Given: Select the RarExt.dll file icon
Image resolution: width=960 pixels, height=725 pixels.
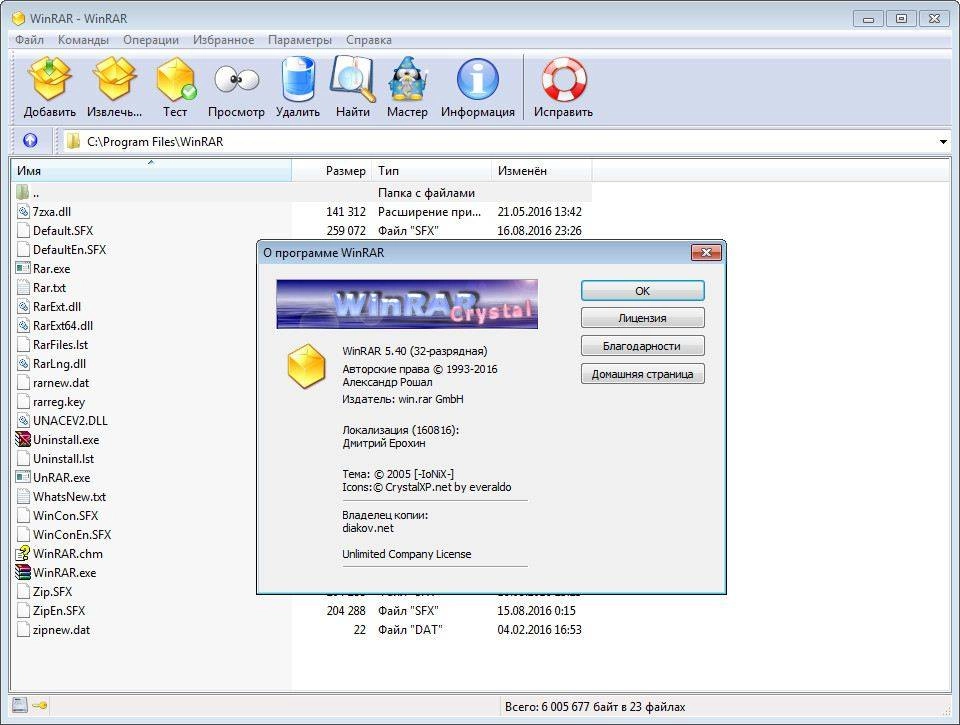Looking at the screenshot, I should [x=23, y=306].
